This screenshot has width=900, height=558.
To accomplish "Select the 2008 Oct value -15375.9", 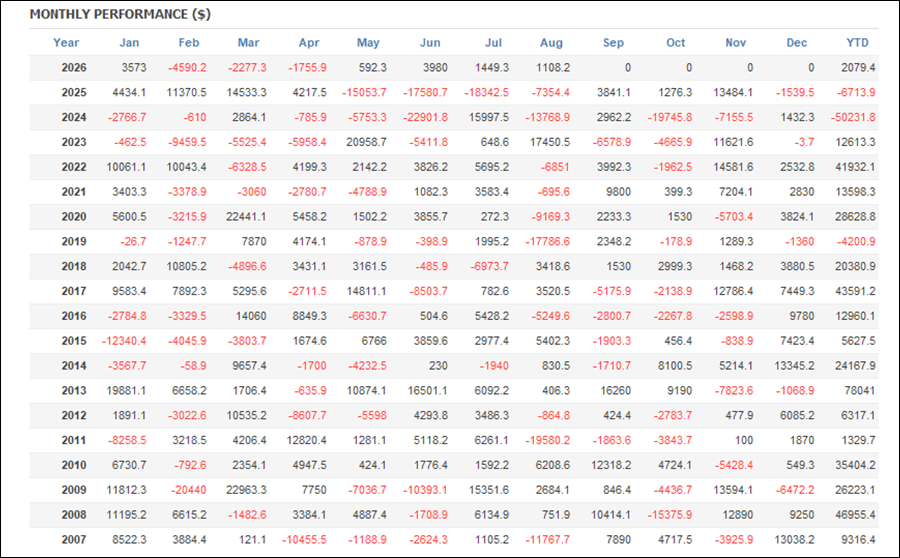I will coord(670,515).
